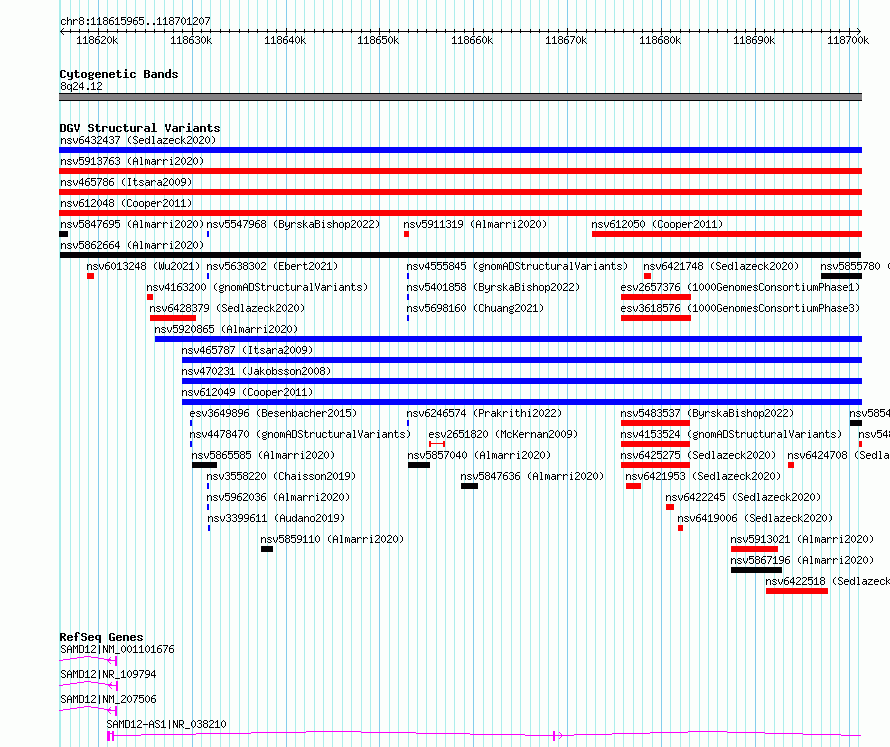The height and width of the screenshot is (747, 890).
Task: Click the nsv5698160 (Chuang2021) label
Action: pyautogui.click(x=475, y=308)
